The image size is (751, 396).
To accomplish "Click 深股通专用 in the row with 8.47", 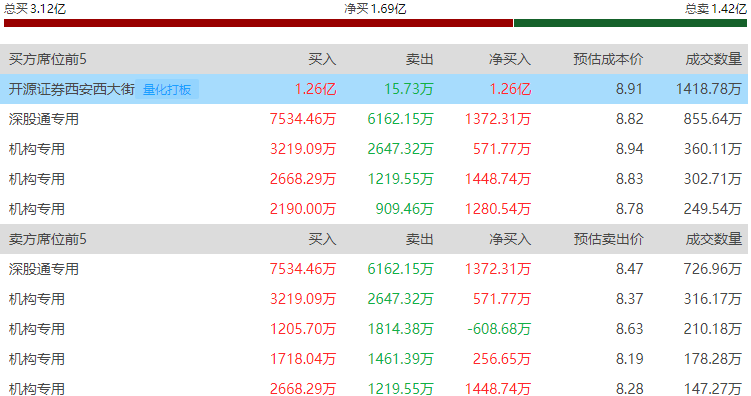I will pyautogui.click(x=44, y=269).
